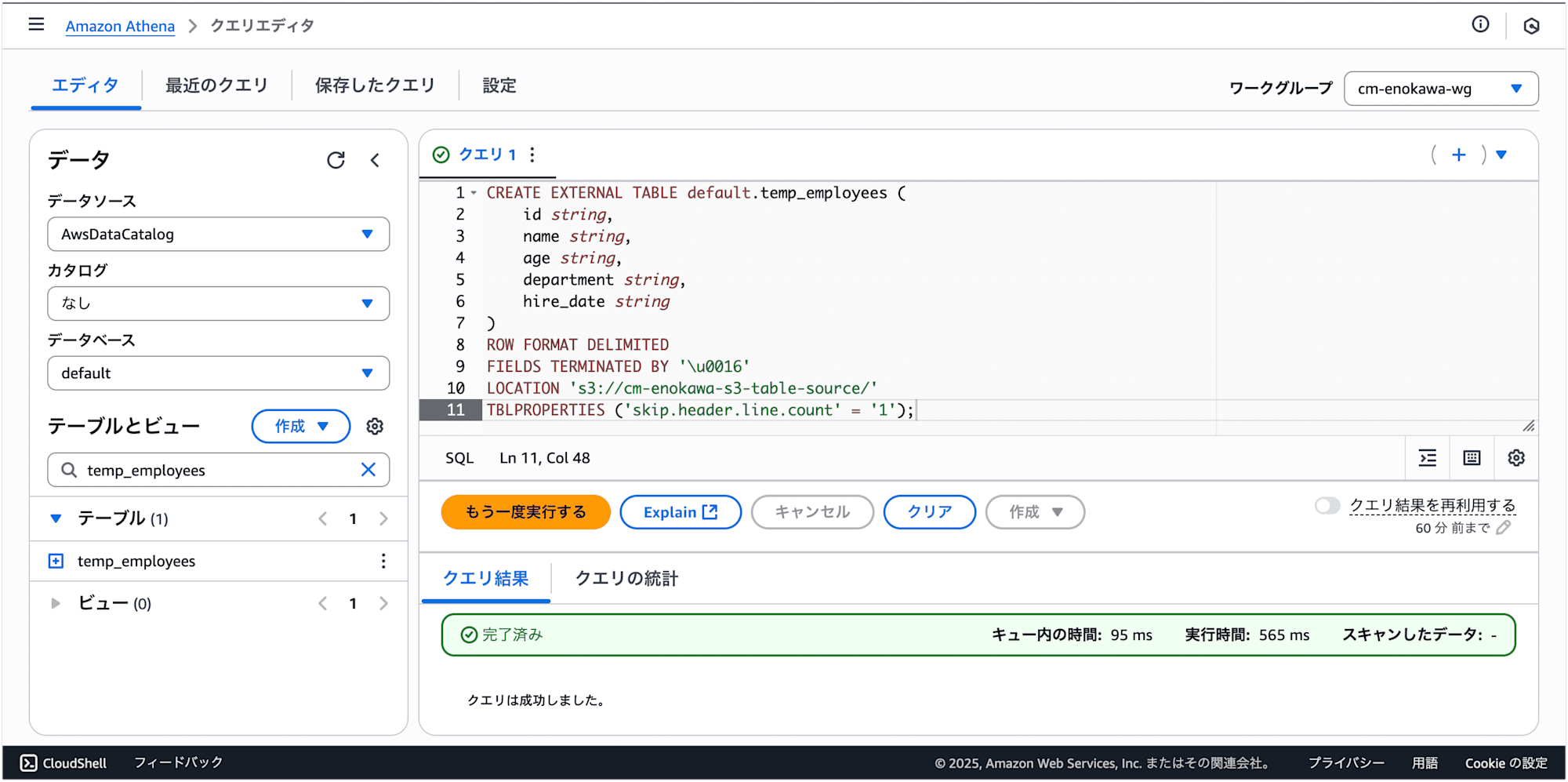1568x782 pixels.
Task: Open the Amazon Athena breadcrumb link
Action: 120,26
